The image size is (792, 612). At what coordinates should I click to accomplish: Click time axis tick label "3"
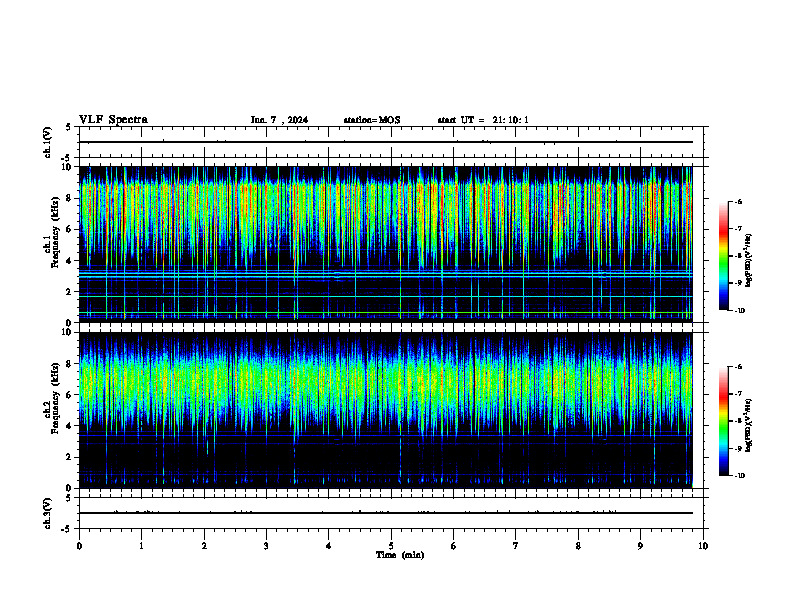pyautogui.click(x=266, y=546)
